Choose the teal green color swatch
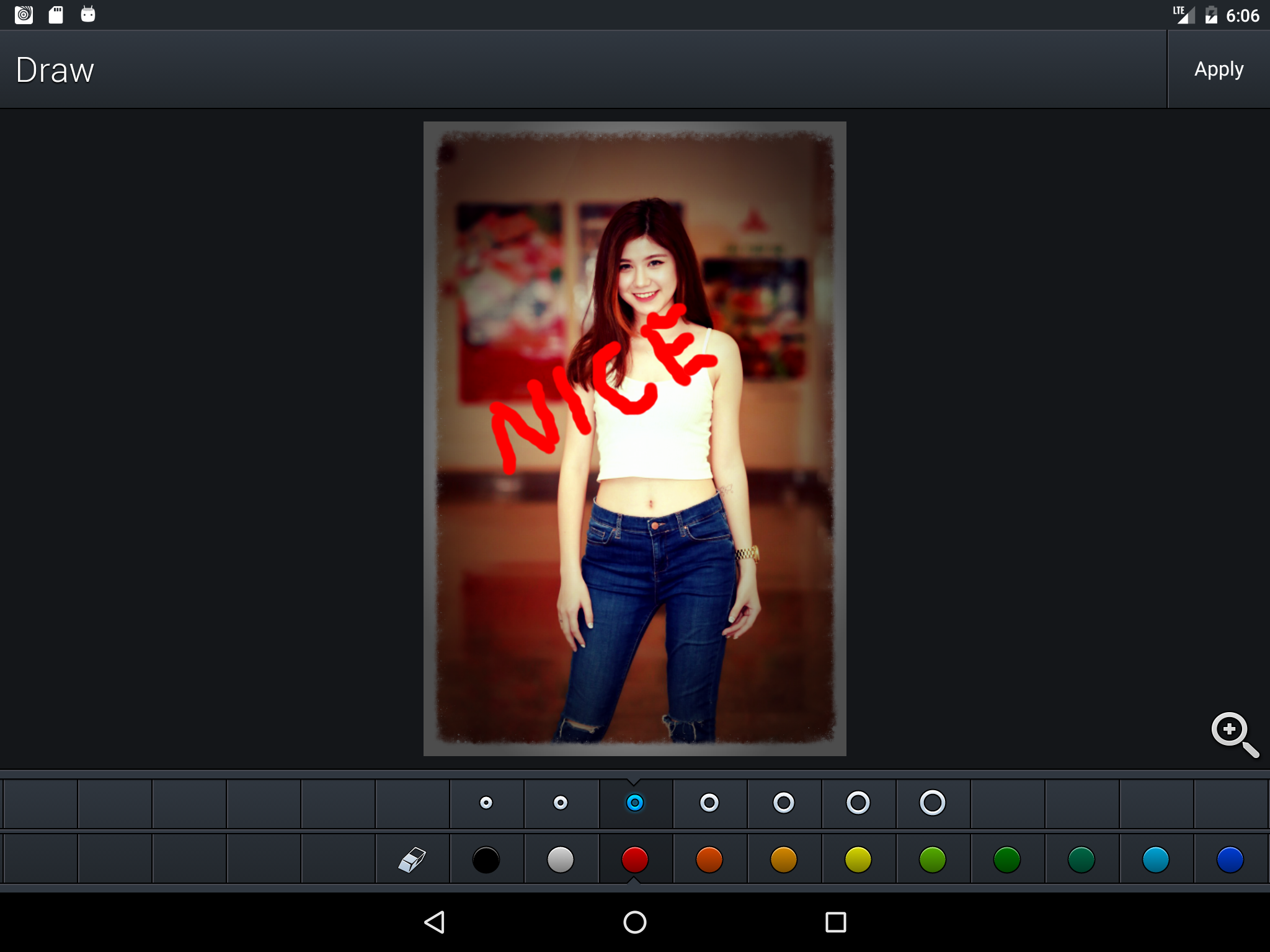The image size is (1270, 952). tap(1081, 860)
